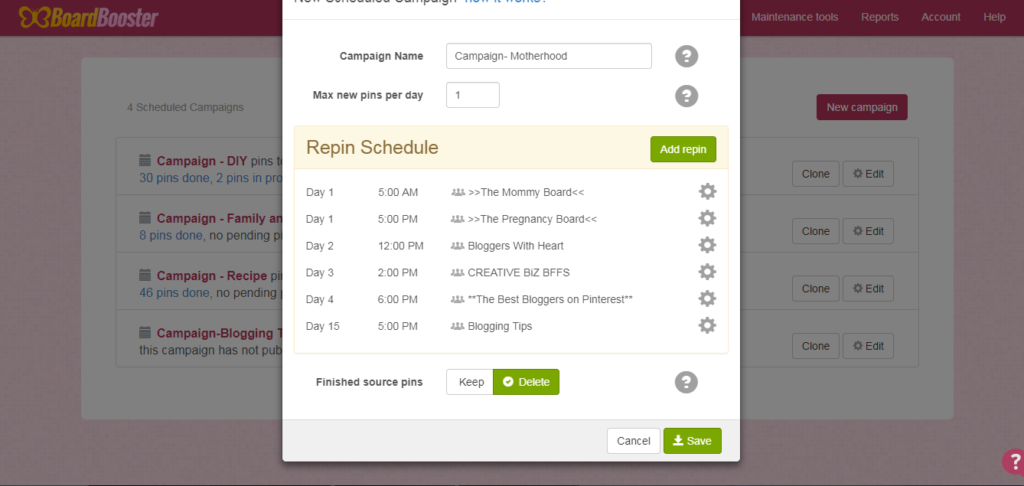The width and height of the screenshot is (1024, 486).
Task: Click gear icon for CREATIVE BIZ BFFS
Action: 707,272
